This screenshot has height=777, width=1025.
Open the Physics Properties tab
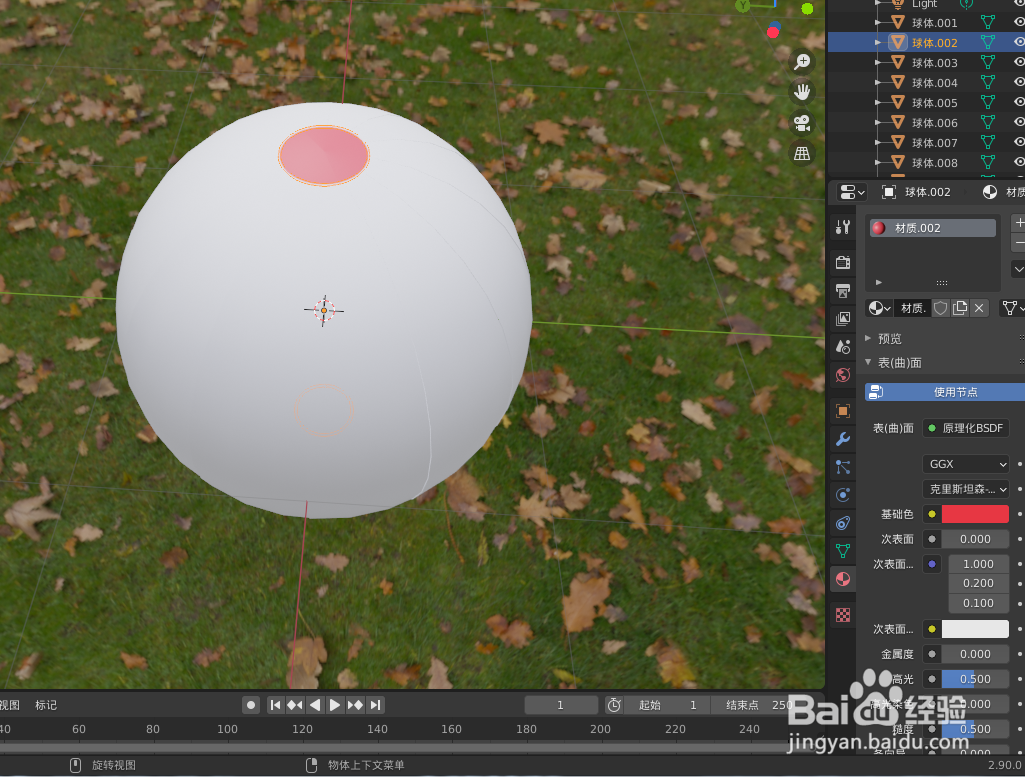842,494
